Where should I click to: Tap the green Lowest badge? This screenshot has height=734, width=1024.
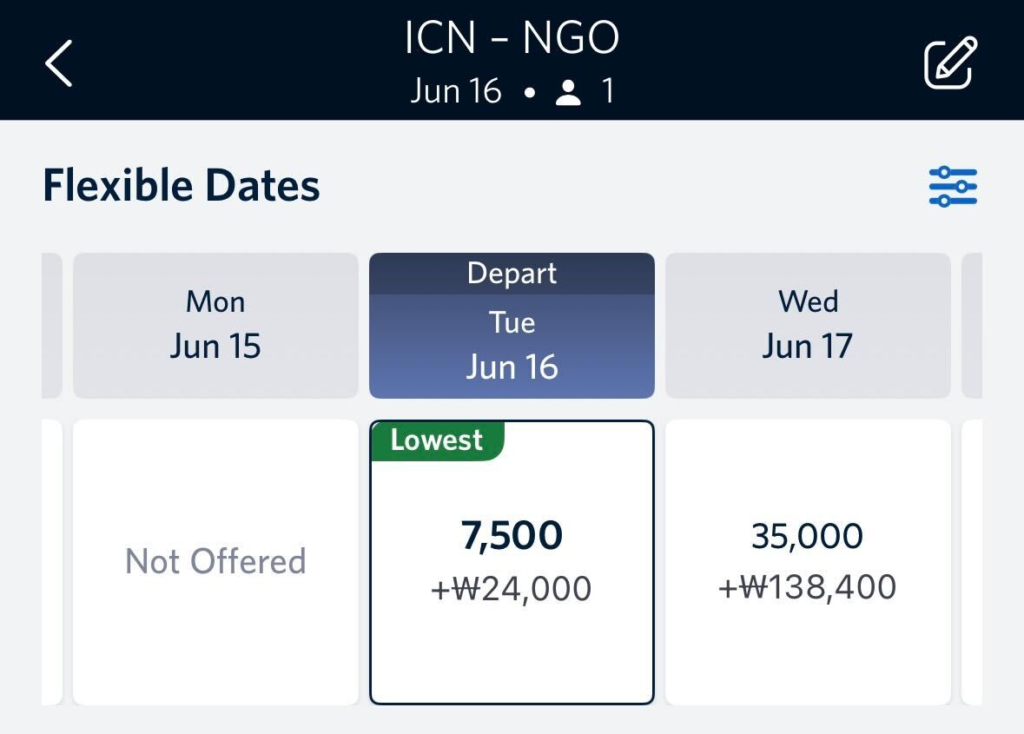pos(437,441)
